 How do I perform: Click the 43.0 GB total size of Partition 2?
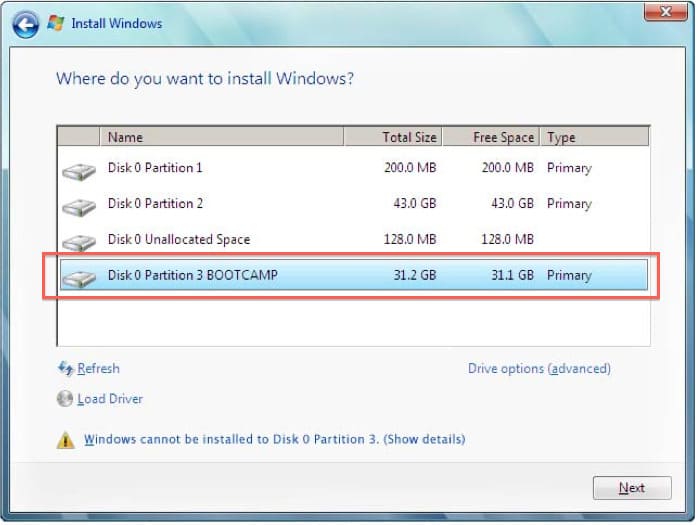414,203
